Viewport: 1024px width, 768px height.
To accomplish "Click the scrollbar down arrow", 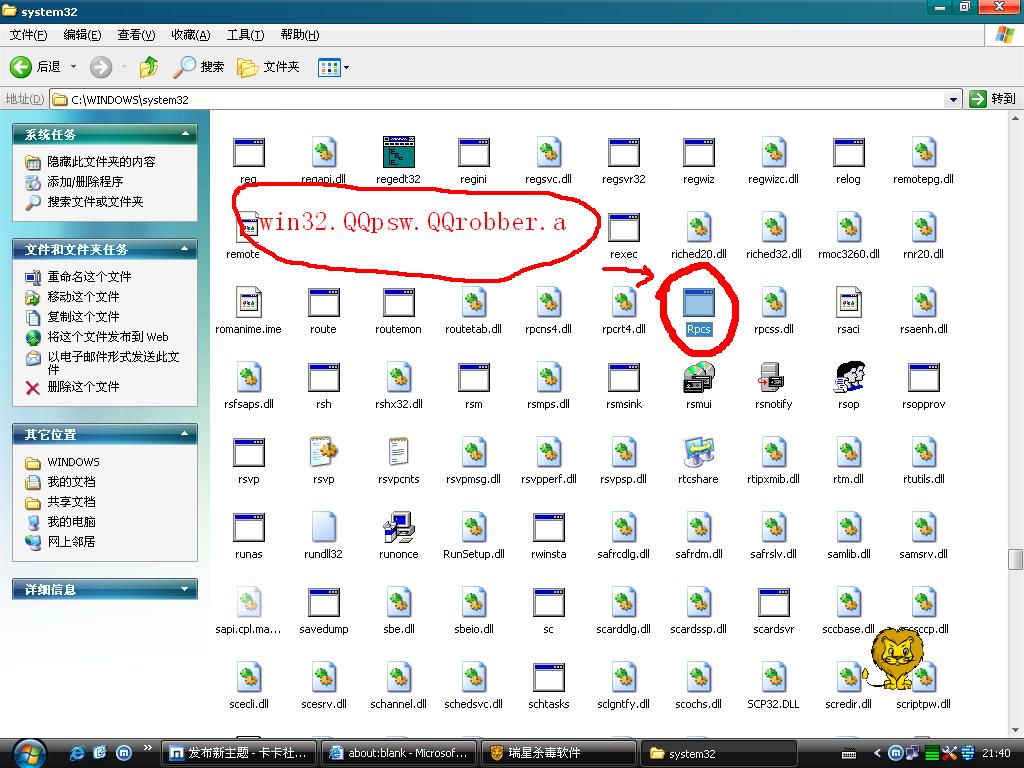I will [1015, 730].
